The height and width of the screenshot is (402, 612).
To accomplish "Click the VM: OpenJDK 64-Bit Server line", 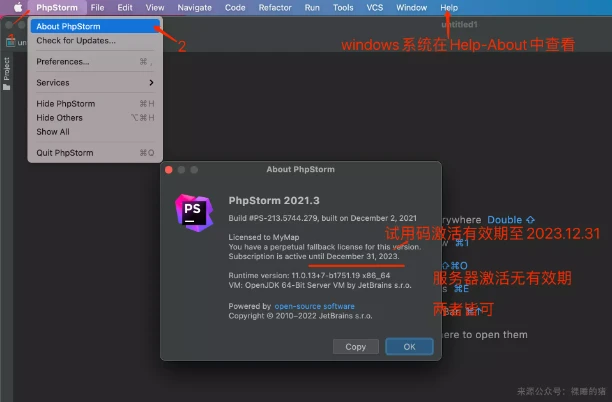I will (x=320, y=285).
